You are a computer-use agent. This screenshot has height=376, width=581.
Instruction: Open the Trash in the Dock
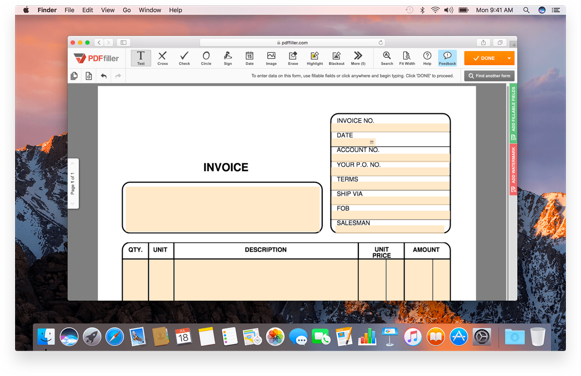[538, 337]
